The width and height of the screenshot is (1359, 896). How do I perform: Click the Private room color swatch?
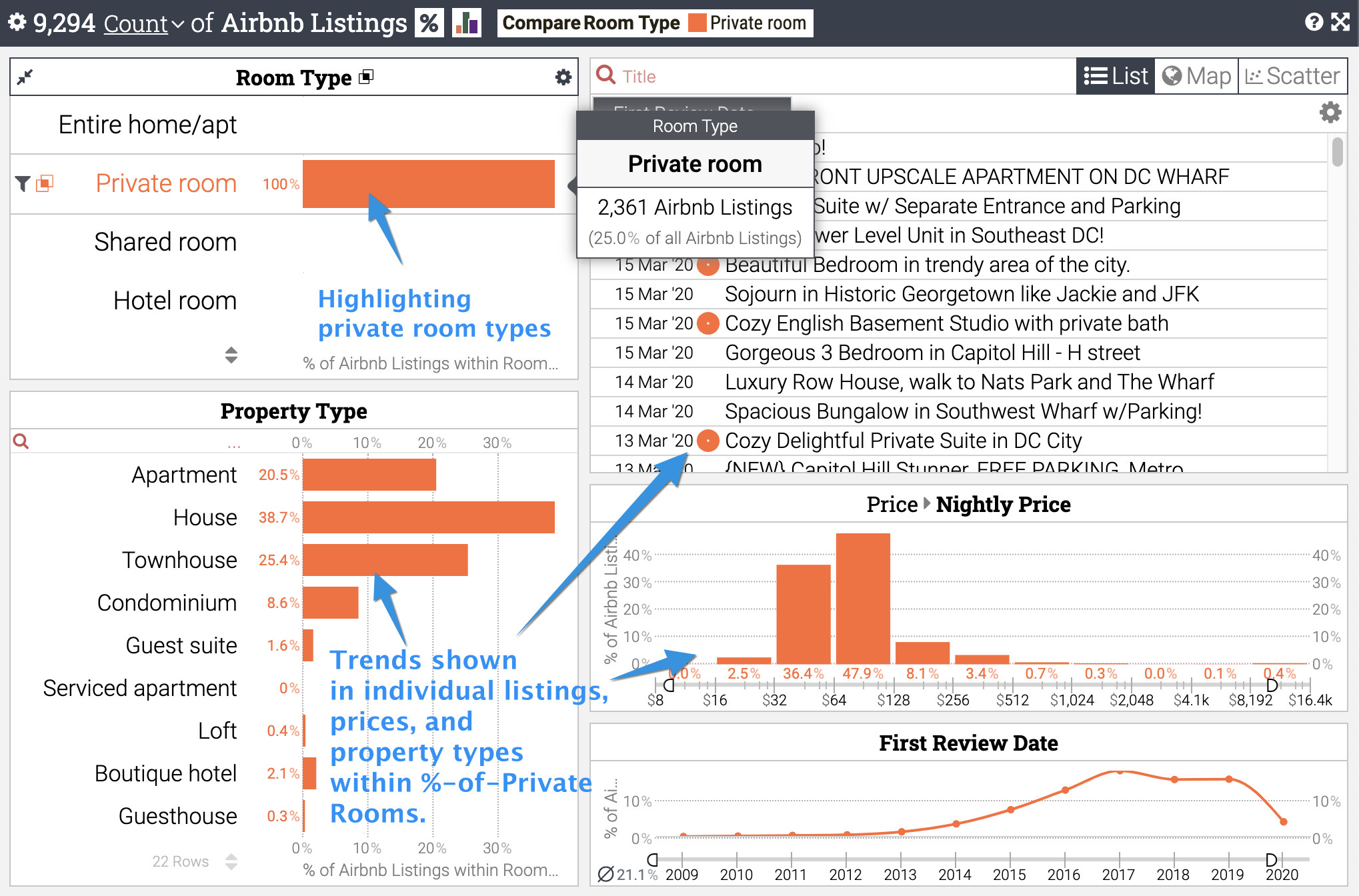click(x=697, y=23)
